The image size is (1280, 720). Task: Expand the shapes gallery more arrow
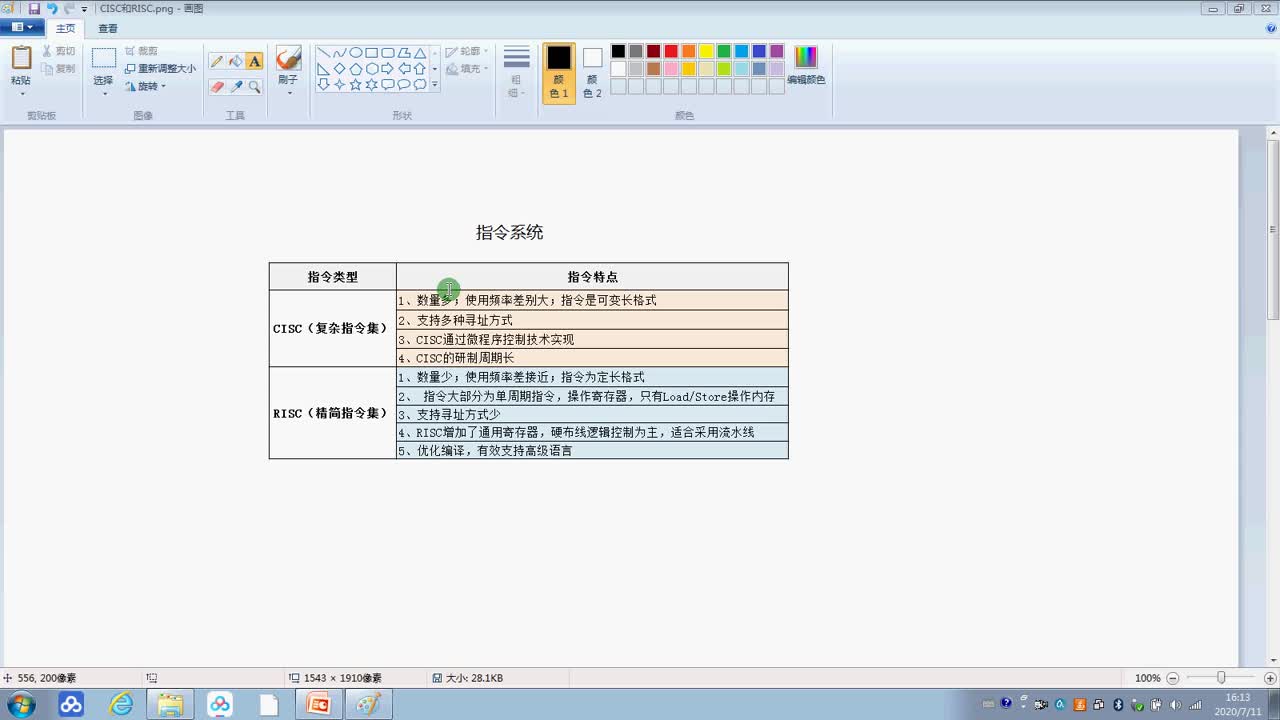coord(434,85)
